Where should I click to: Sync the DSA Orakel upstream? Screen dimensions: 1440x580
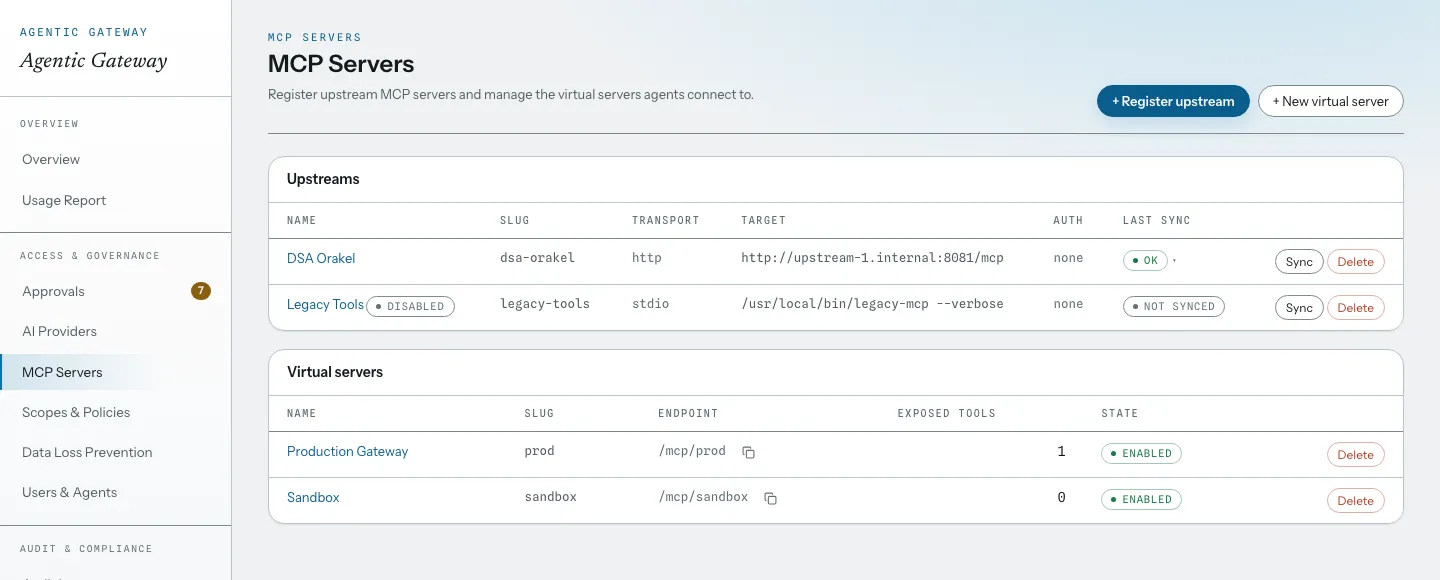(x=1299, y=262)
